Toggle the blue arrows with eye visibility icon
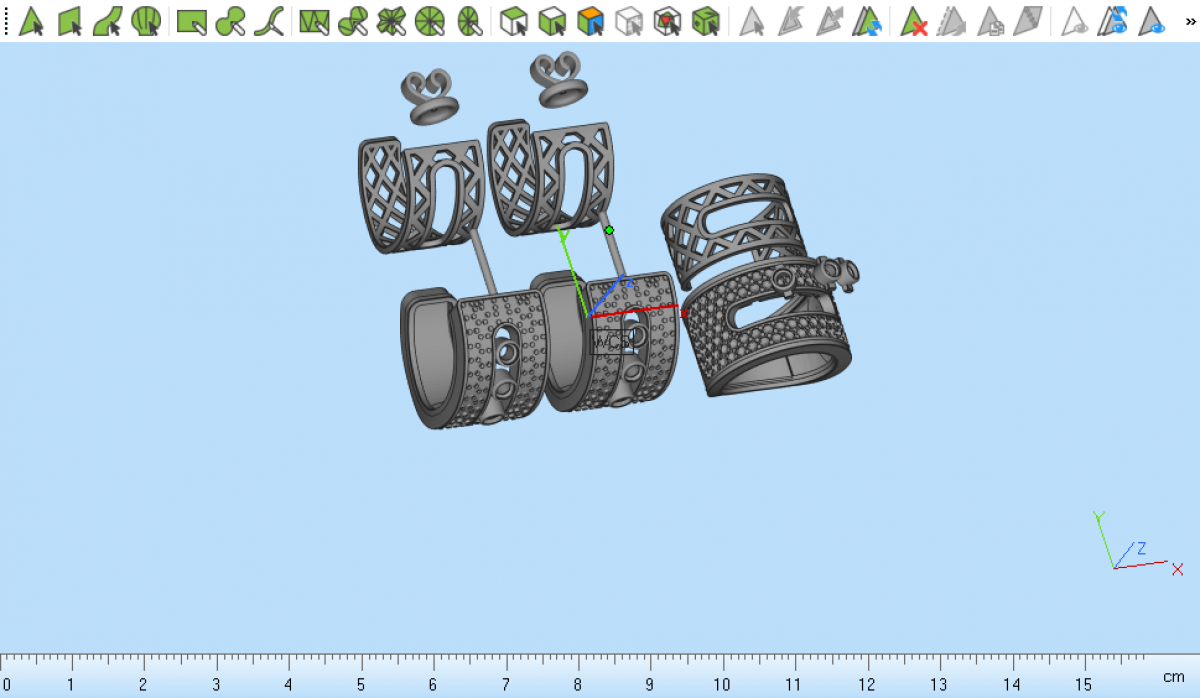 pos(1113,20)
